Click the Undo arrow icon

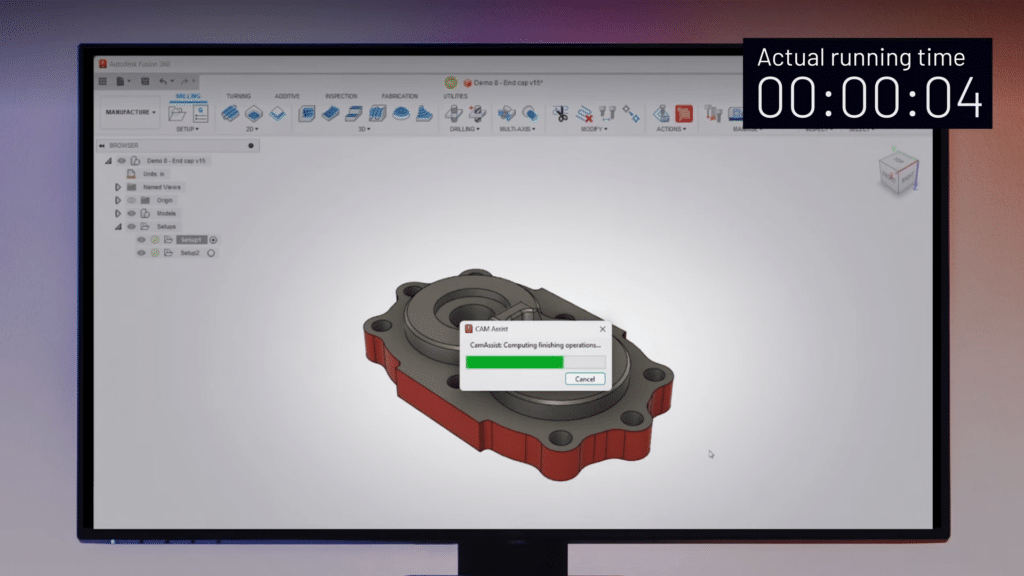click(x=162, y=81)
